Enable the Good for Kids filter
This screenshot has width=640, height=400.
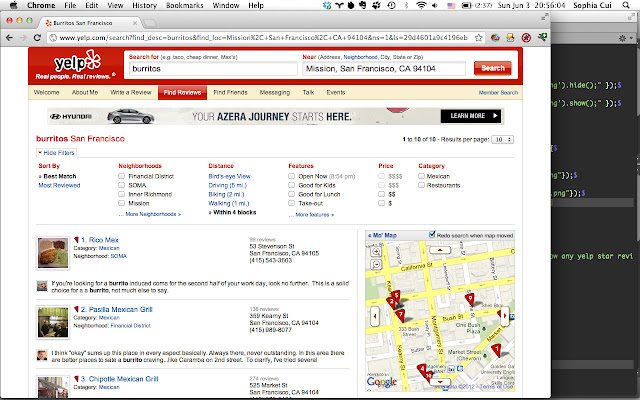click(x=291, y=185)
